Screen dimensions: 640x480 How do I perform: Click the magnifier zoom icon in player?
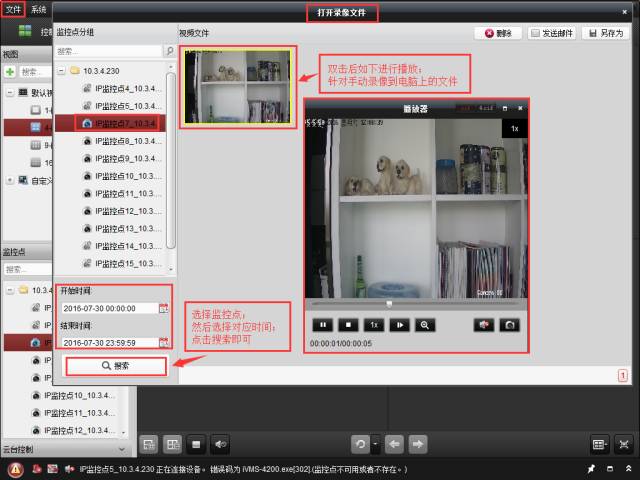point(424,325)
